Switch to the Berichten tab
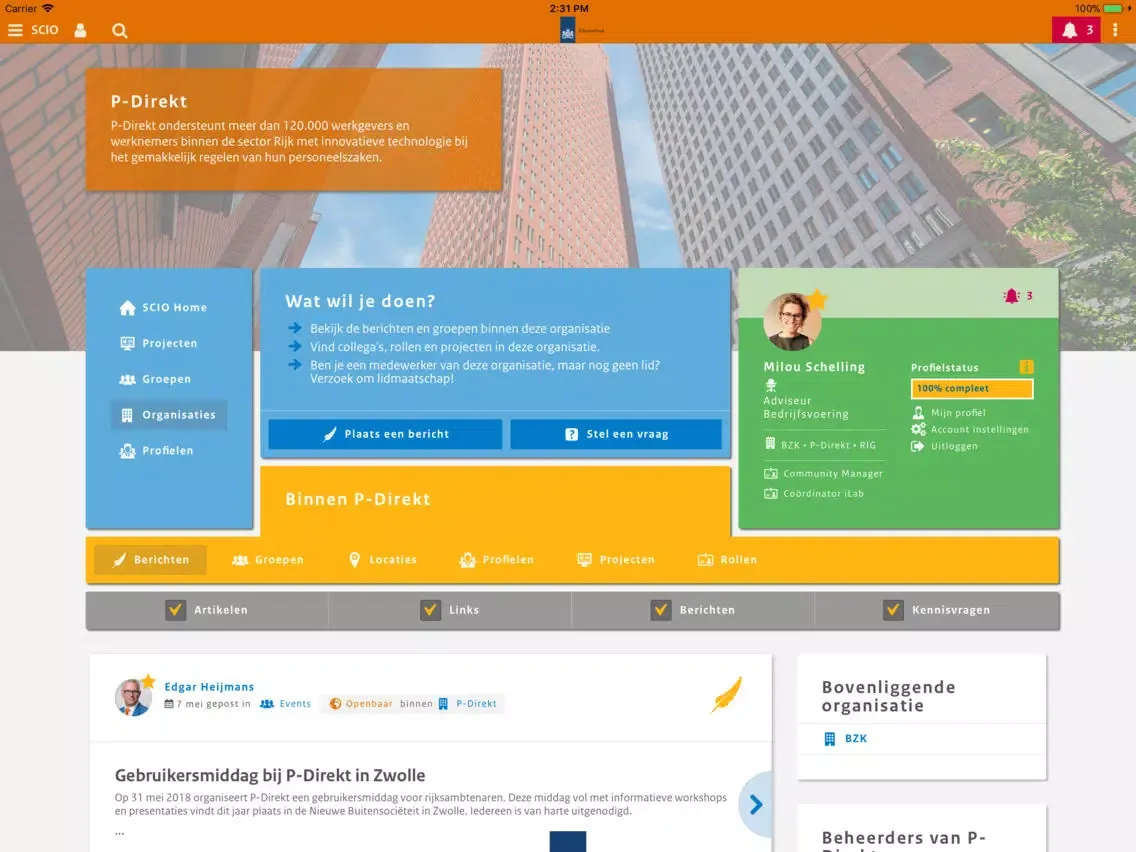The height and width of the screenshot is (852, 1136). pyautogui.click(x=151, y=560)
